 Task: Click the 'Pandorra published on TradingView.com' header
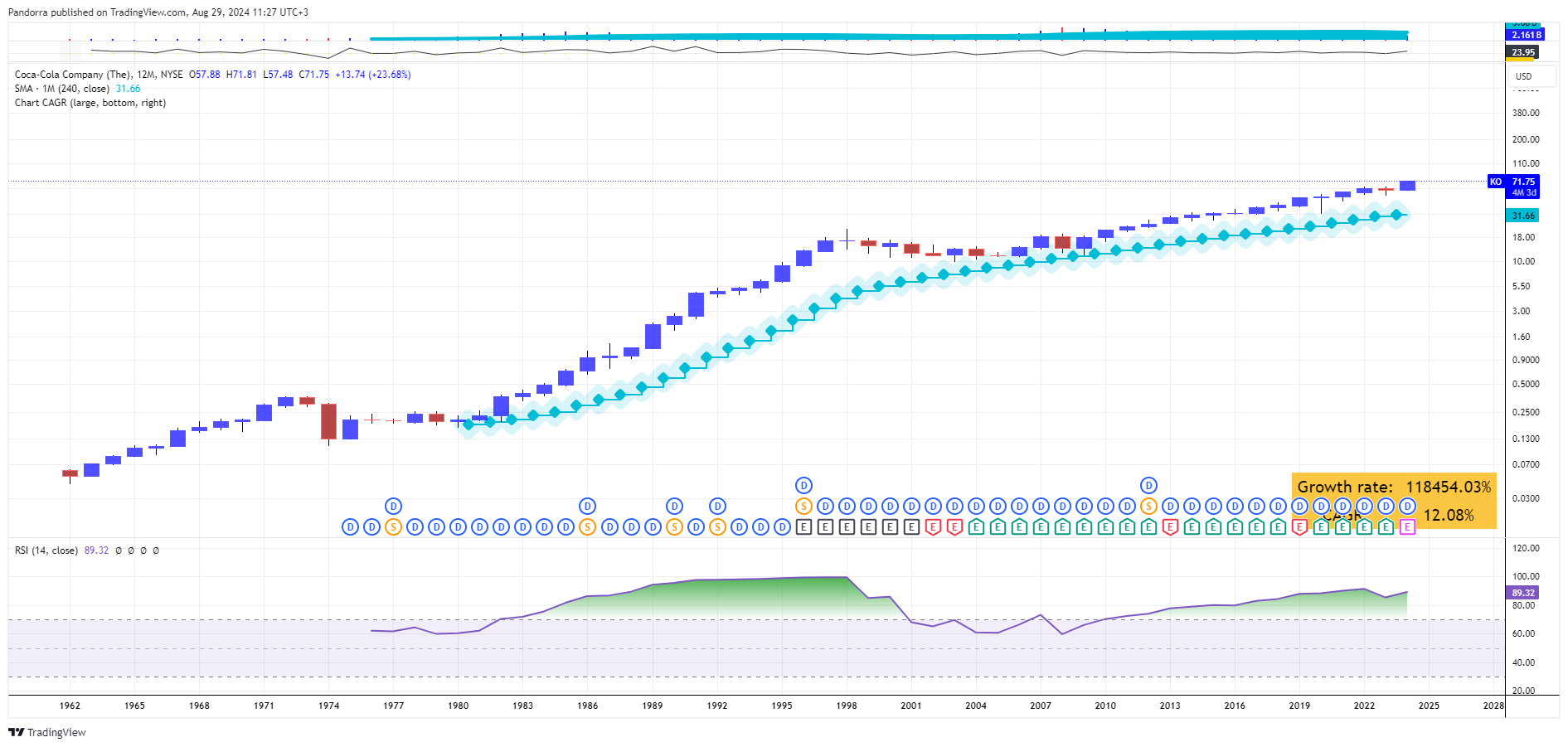[98, 12]
